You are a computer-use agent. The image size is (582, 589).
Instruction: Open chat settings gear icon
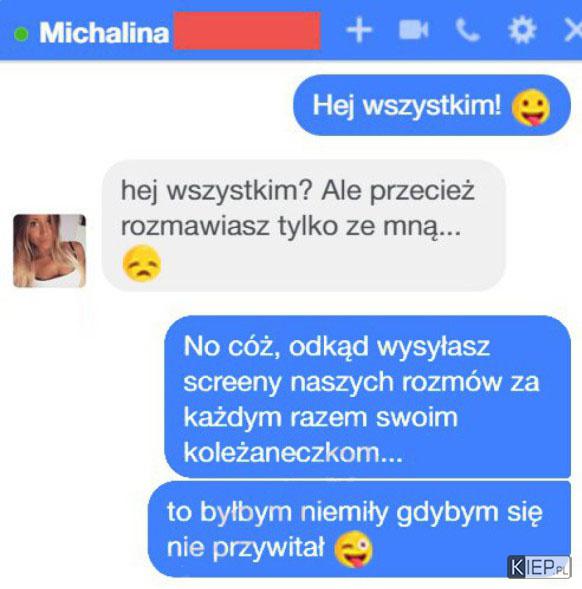click(x=522, y=30)
